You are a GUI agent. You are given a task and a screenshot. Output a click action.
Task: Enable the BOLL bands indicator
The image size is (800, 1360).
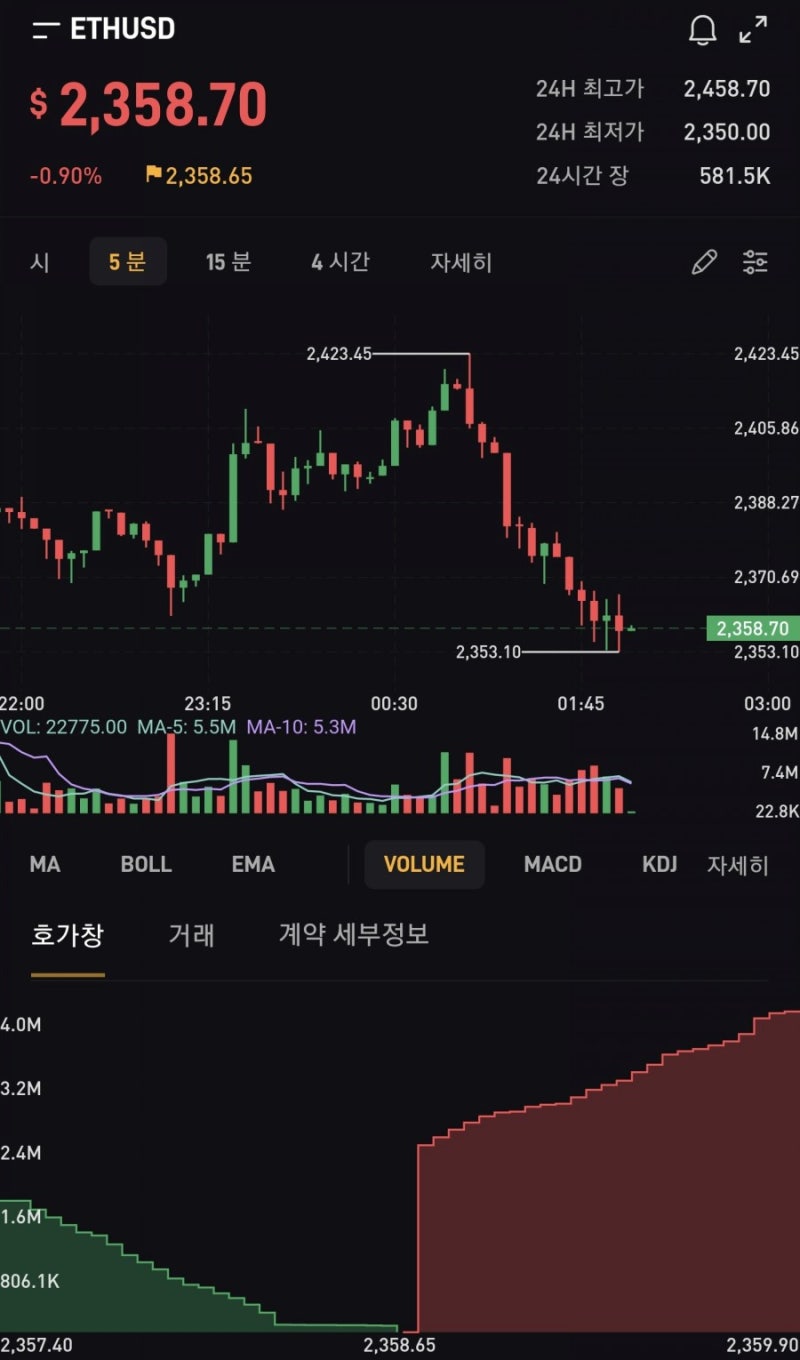(146, 864)
